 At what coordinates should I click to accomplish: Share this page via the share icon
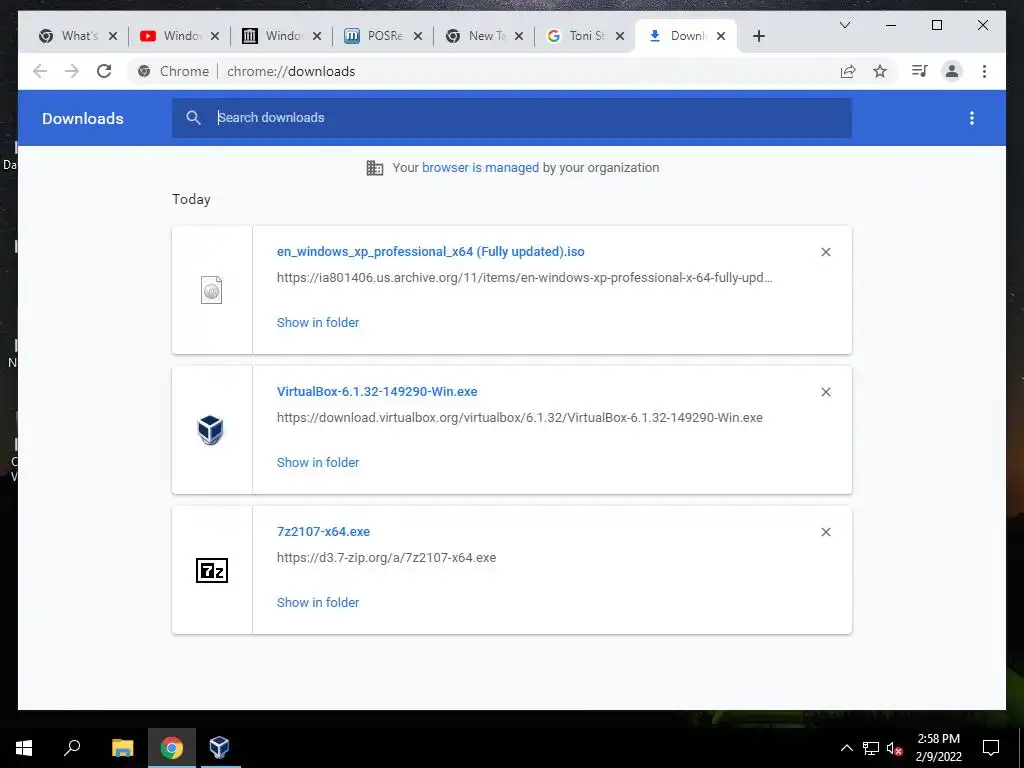[x=848, y=71]
